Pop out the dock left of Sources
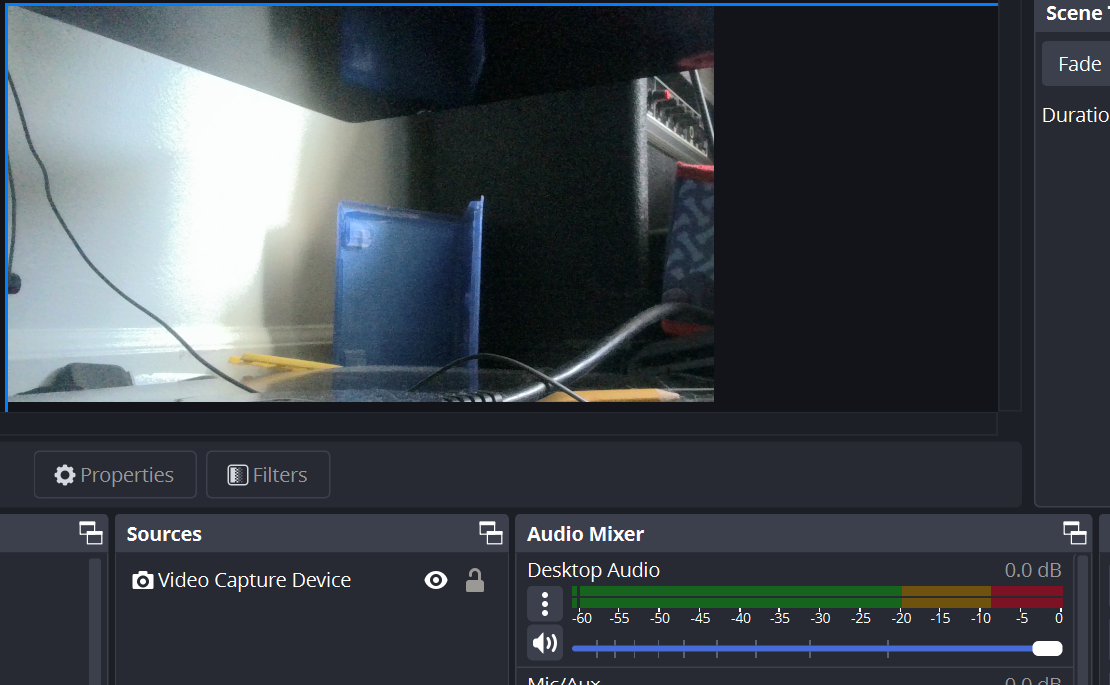Screen dimensions: 1110x685 point(91,533)
